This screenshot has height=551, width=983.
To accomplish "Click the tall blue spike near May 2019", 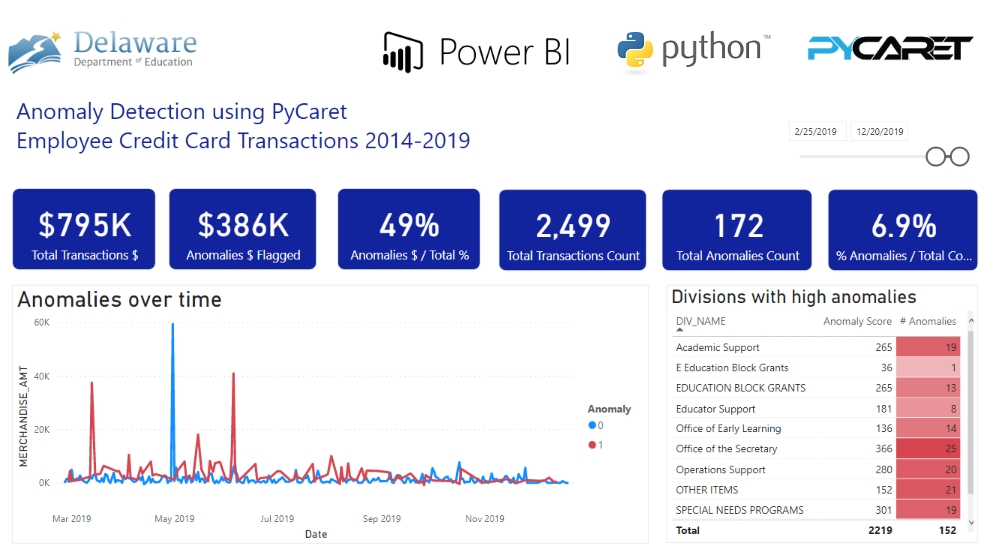I will tap(172, 340).
